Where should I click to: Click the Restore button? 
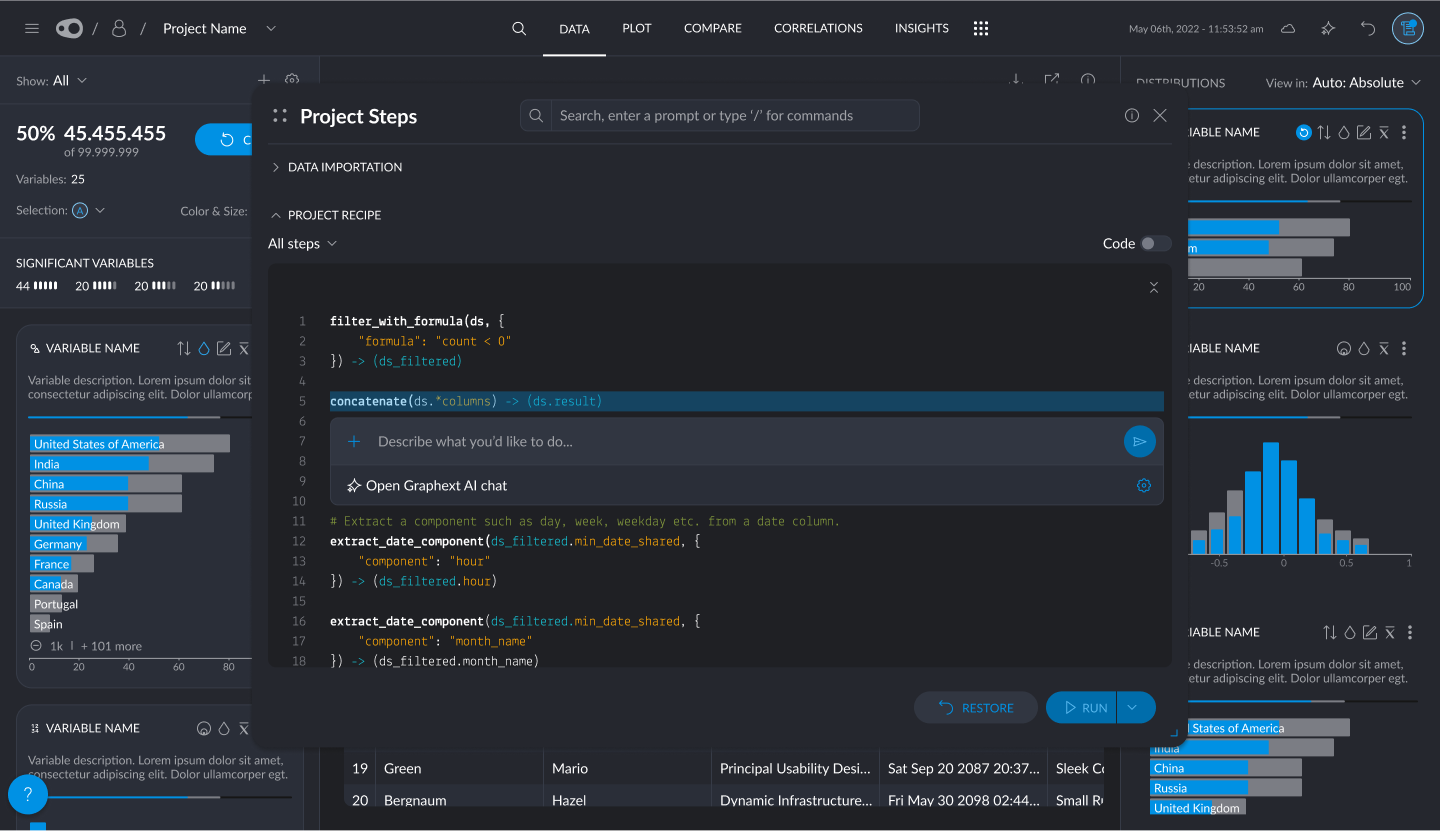click(976, 707)
